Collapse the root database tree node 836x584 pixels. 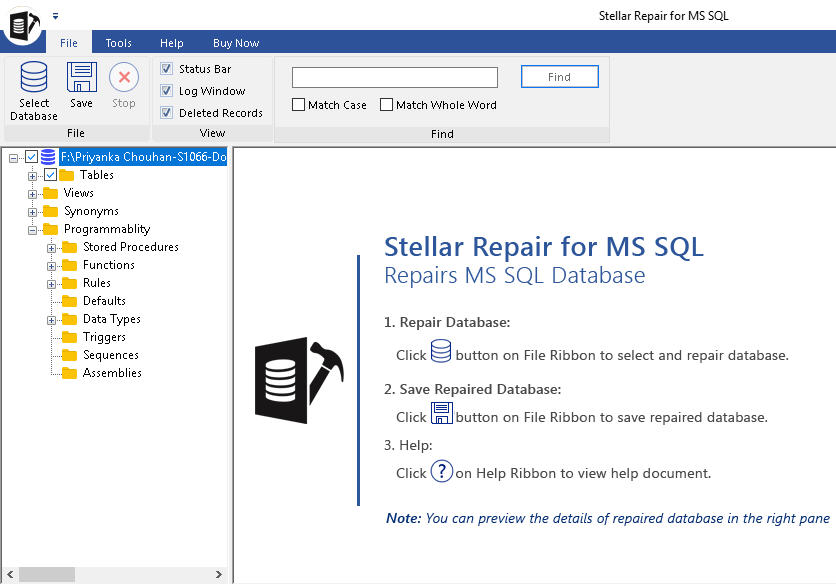coord(13,158)
